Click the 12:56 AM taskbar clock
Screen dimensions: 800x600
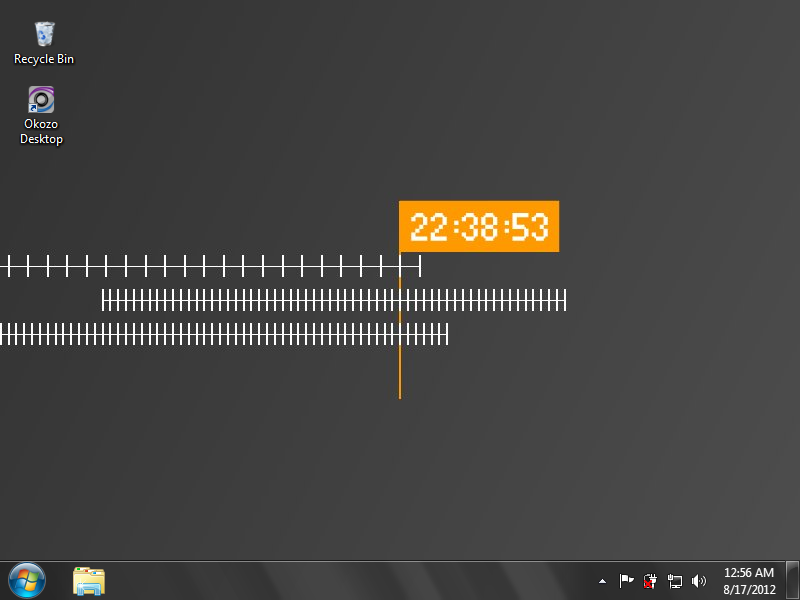pyautogui.click(x=748, y=572)
